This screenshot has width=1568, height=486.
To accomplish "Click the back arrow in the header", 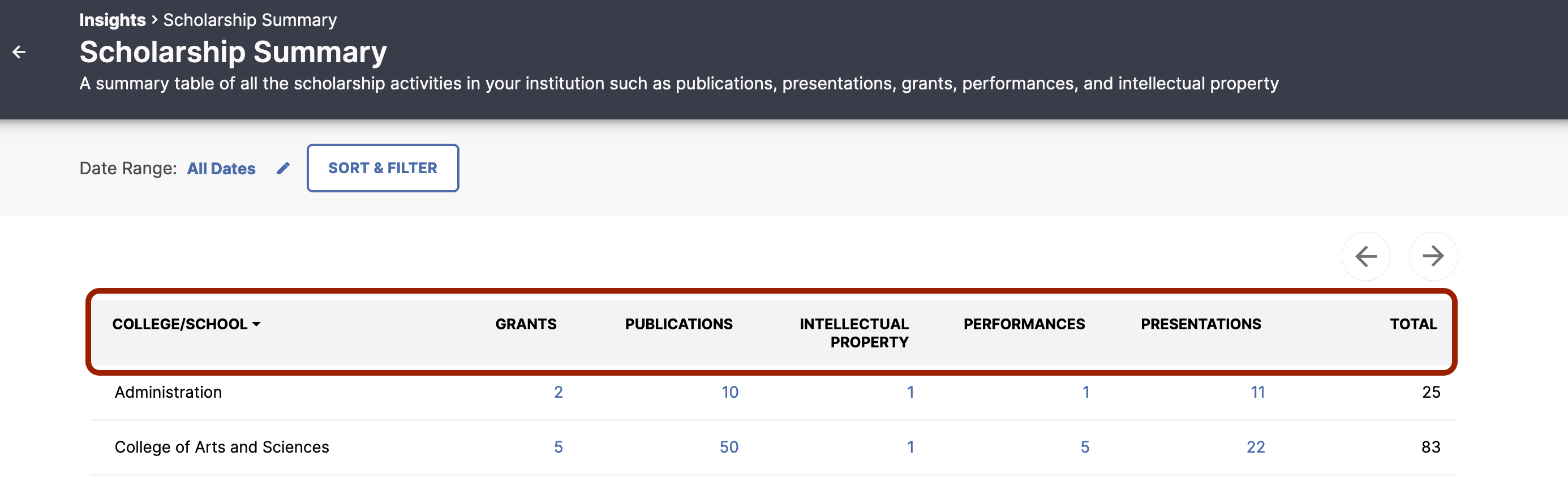I will click(x=19, y=52).
